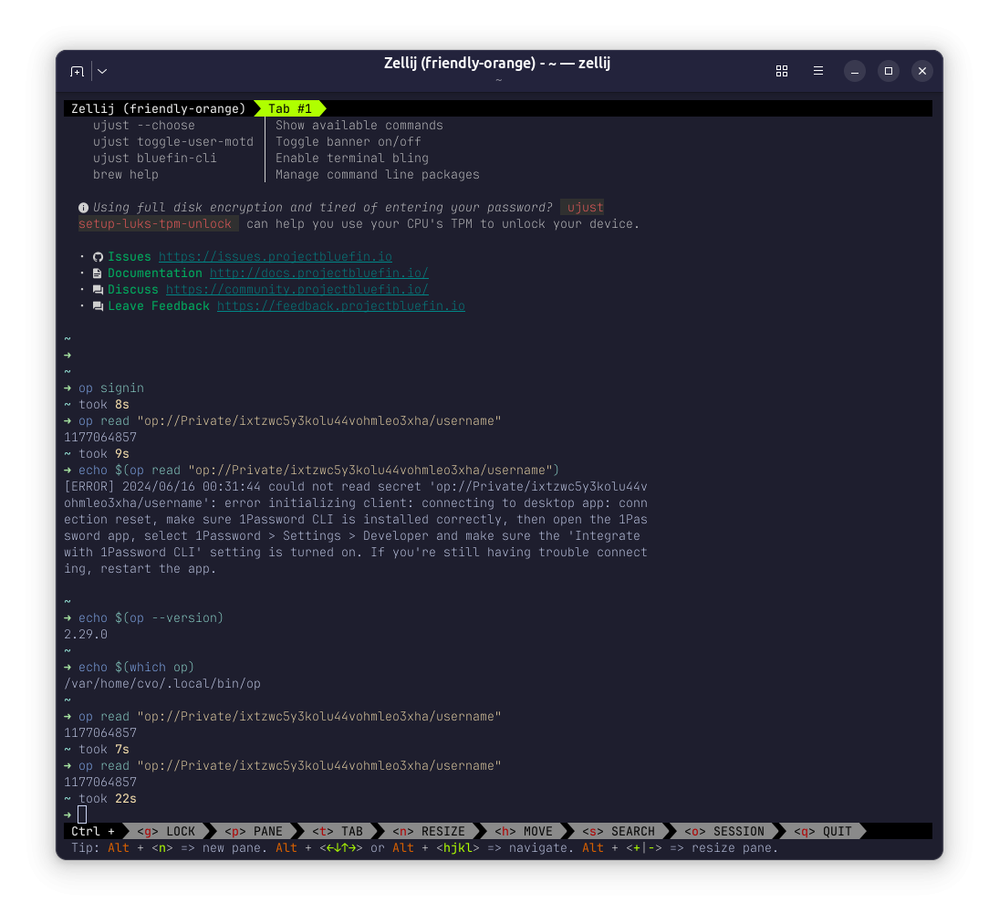Select the <s> SEARCH mode in status bar
The image size is (999, 921).
pos(619,831)
